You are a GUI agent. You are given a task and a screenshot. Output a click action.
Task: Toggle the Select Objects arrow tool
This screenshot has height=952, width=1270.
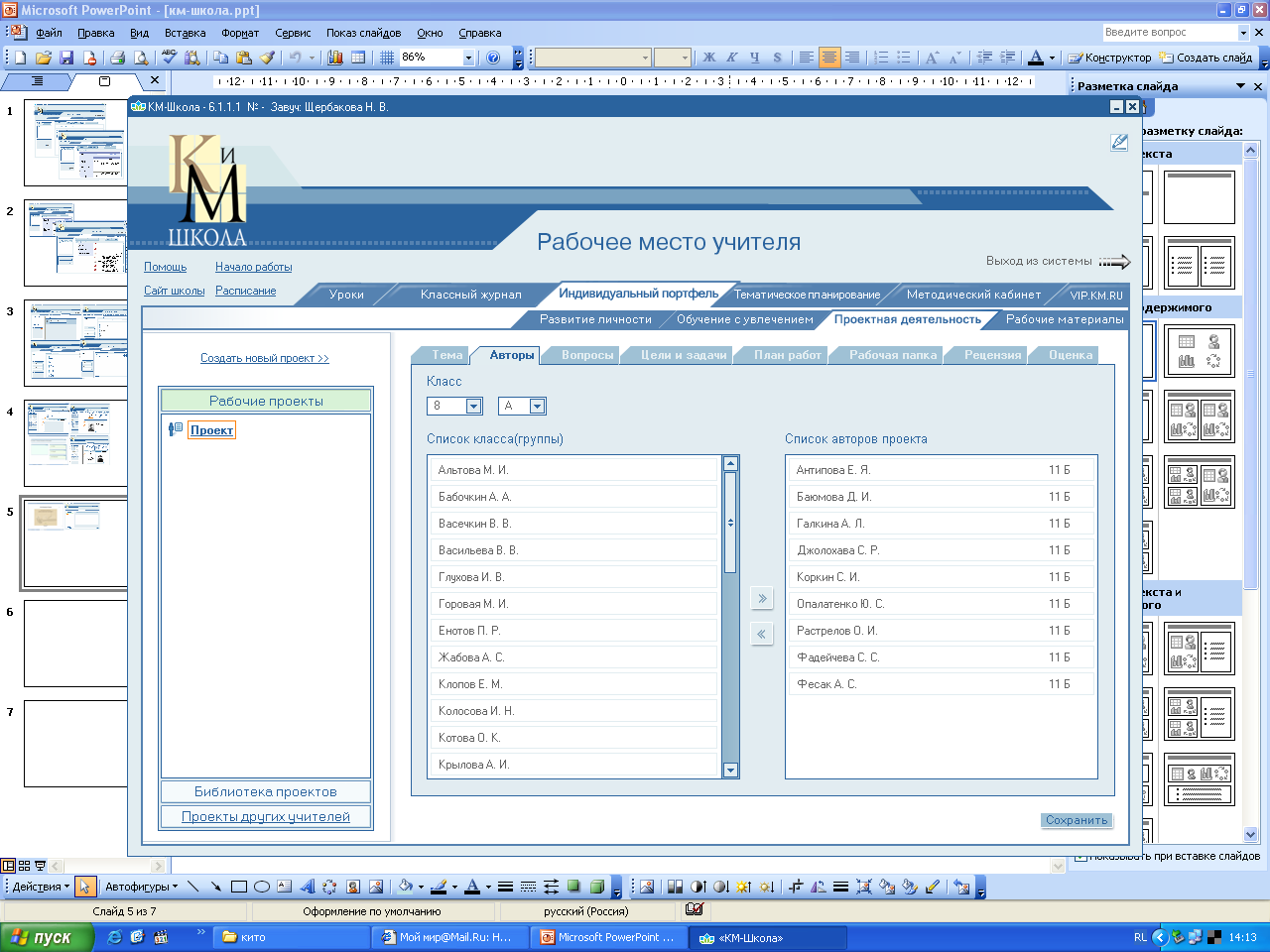coord(85,887)
